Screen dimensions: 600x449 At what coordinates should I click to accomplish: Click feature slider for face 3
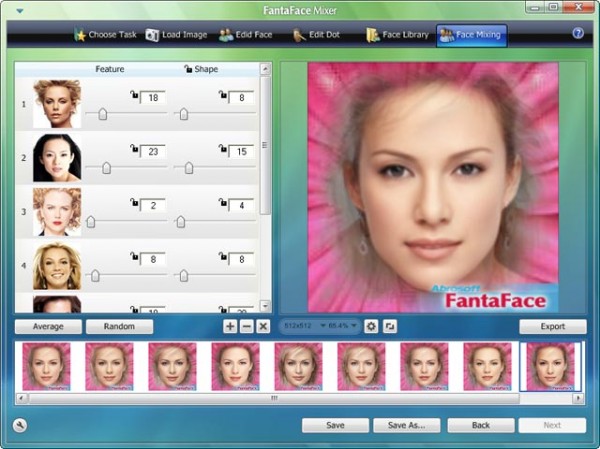point(91,221)
